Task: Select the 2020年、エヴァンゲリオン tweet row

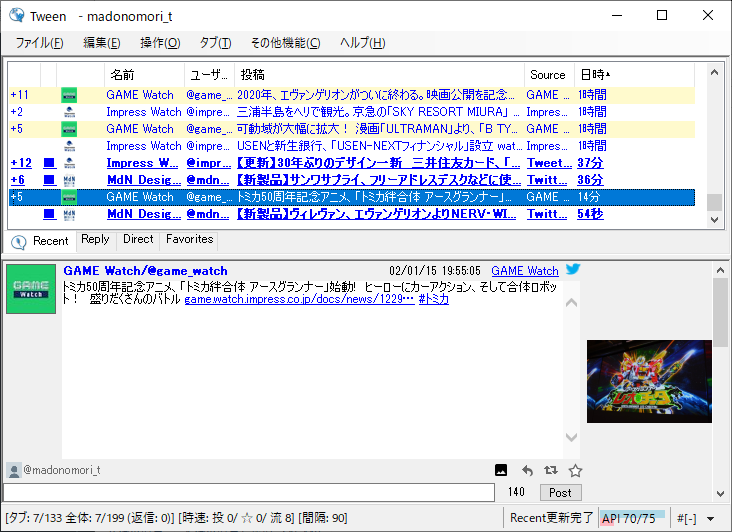Action: tap(352, 95)
